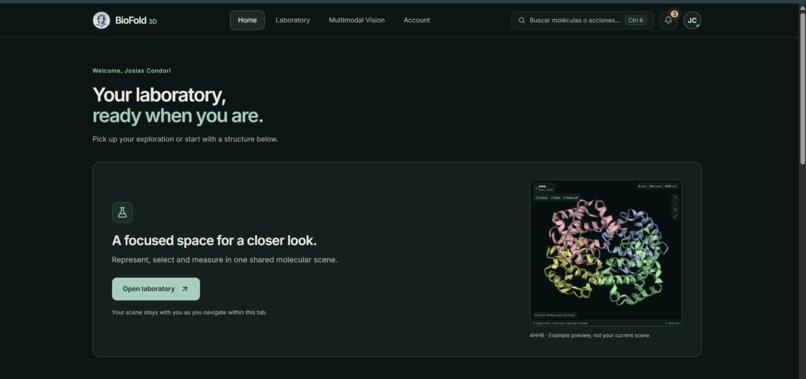Click the '4HHB · Example preview' caption
Image resolution: width=806 pixels, height=379 pixels.
(x=589, y=335)
